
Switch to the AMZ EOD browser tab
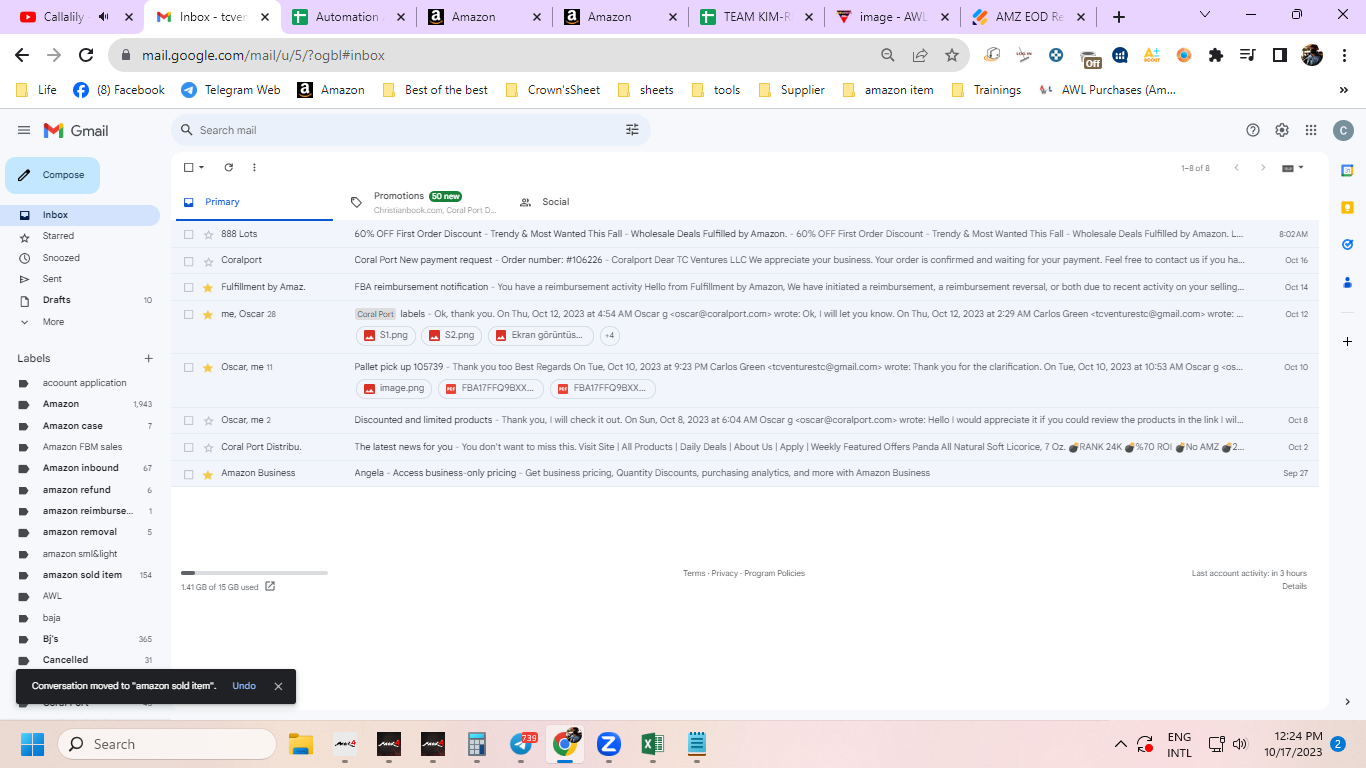click(x=1029, y=17)
